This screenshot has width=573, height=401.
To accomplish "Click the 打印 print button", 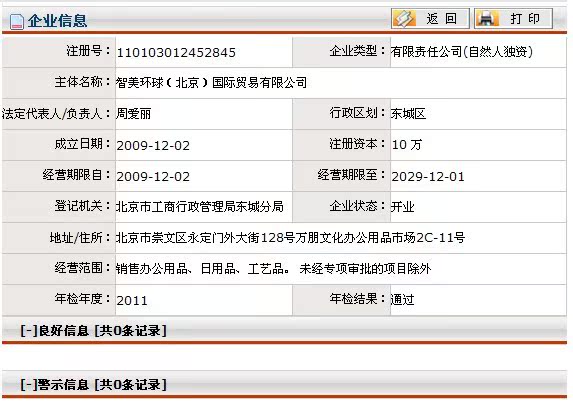I will [x=513, y=18].
